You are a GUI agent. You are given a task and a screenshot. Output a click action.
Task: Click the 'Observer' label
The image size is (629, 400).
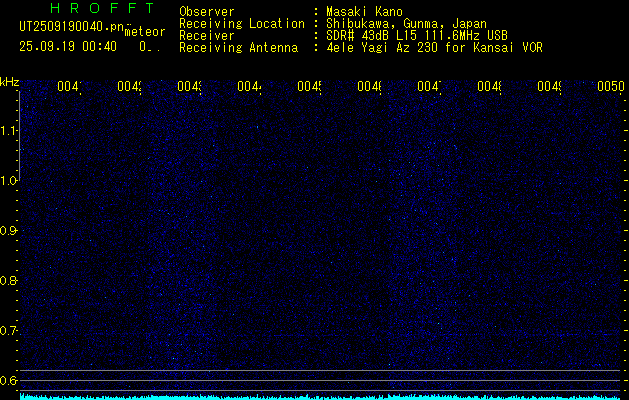click(x=207, y=11)
